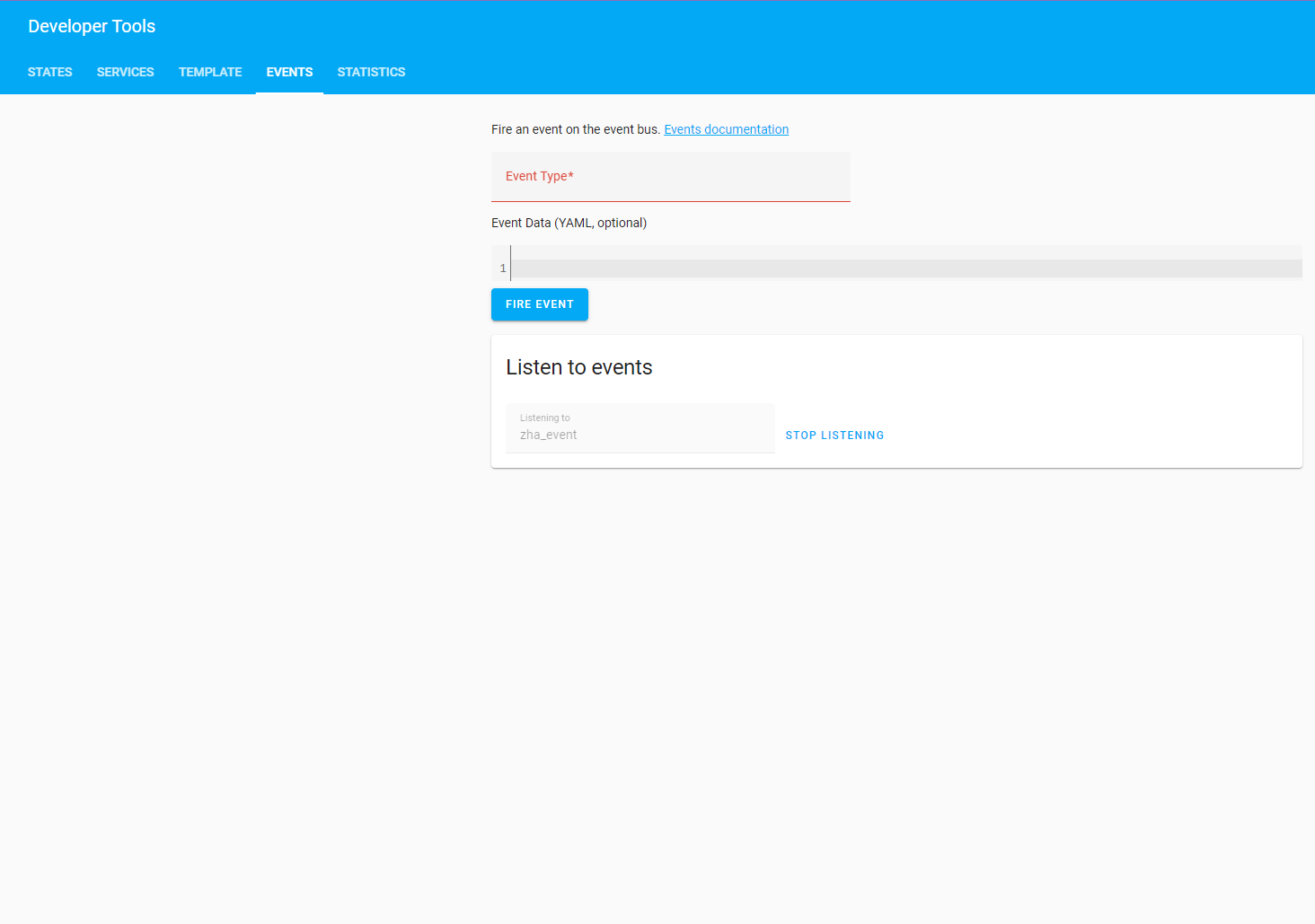Fire the event with Fire Event button
Viewport: 1315px width, 924px height.
pos(539,304)
